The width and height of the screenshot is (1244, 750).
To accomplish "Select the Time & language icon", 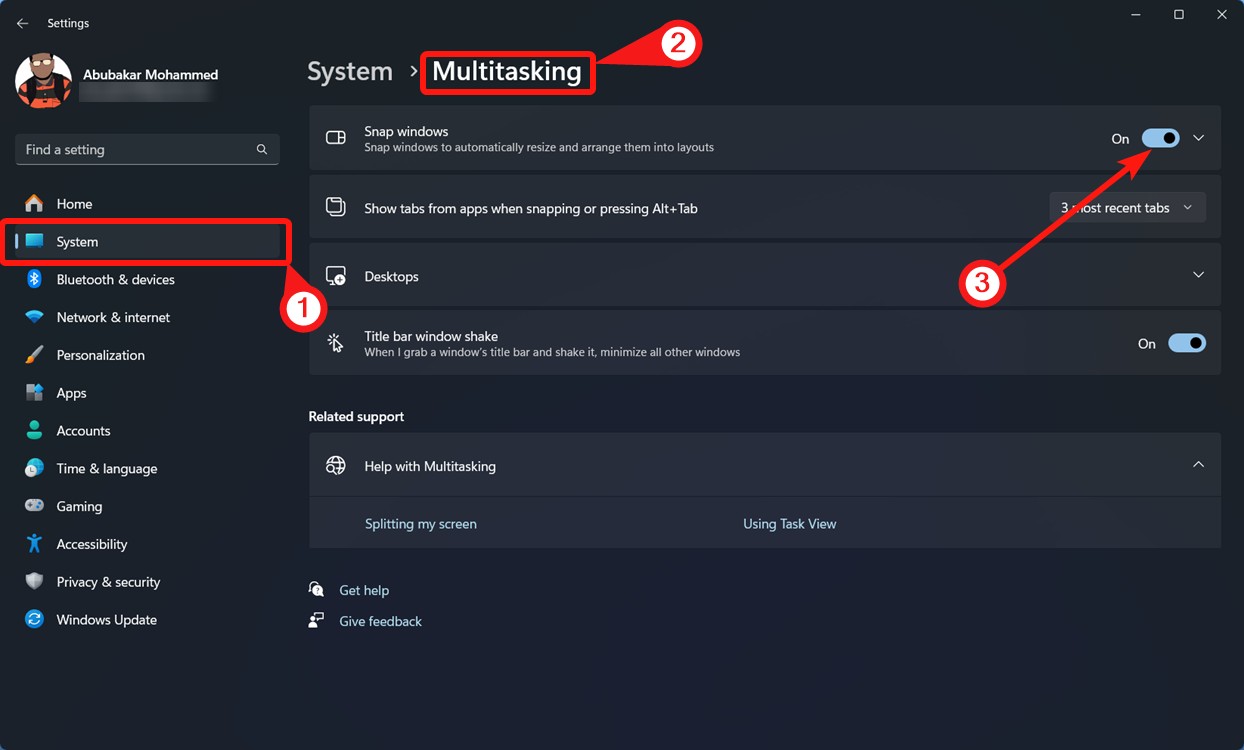I will tap(33, 468).
